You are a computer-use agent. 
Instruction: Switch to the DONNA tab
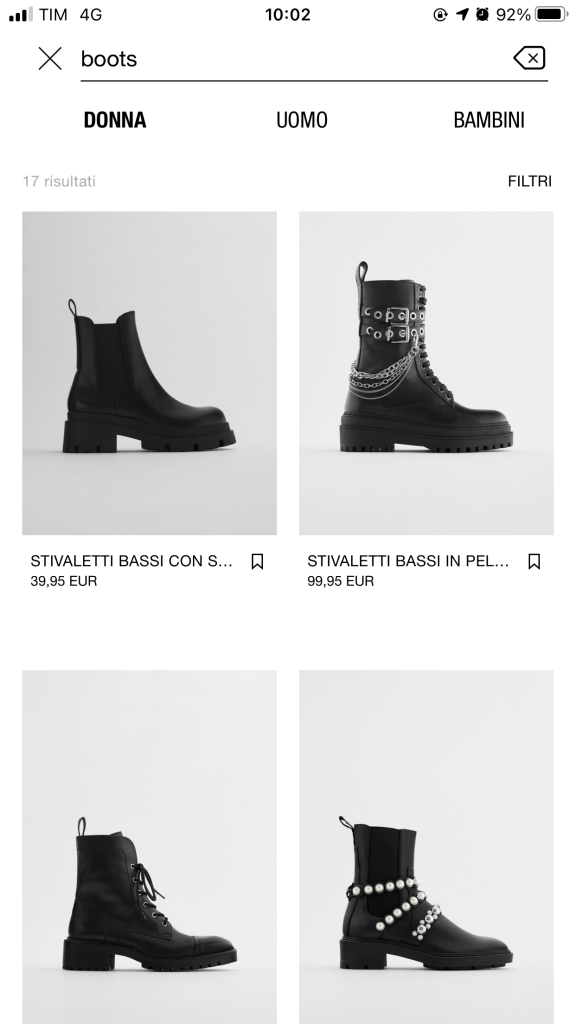coord(115,120)
